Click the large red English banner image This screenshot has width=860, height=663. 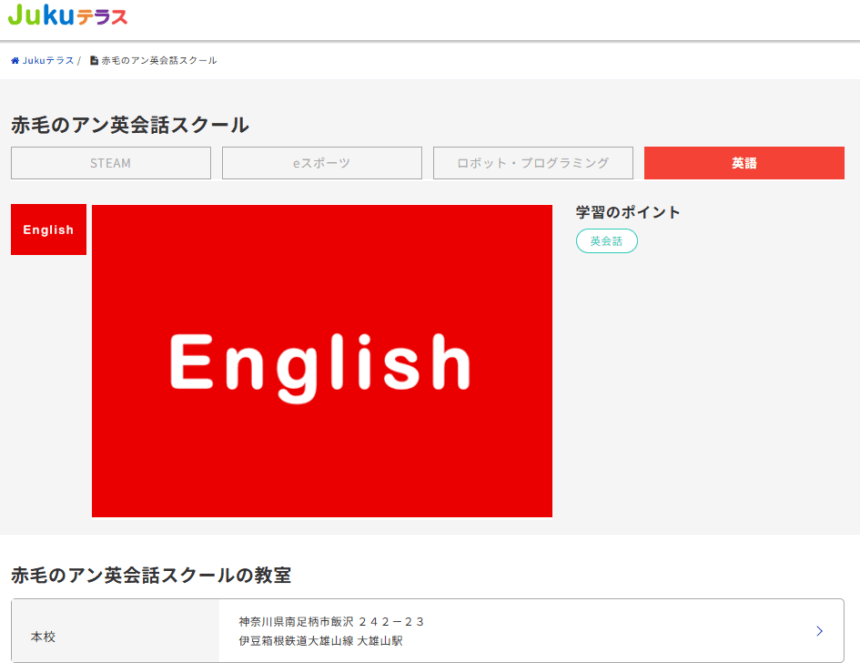[322, 361]
